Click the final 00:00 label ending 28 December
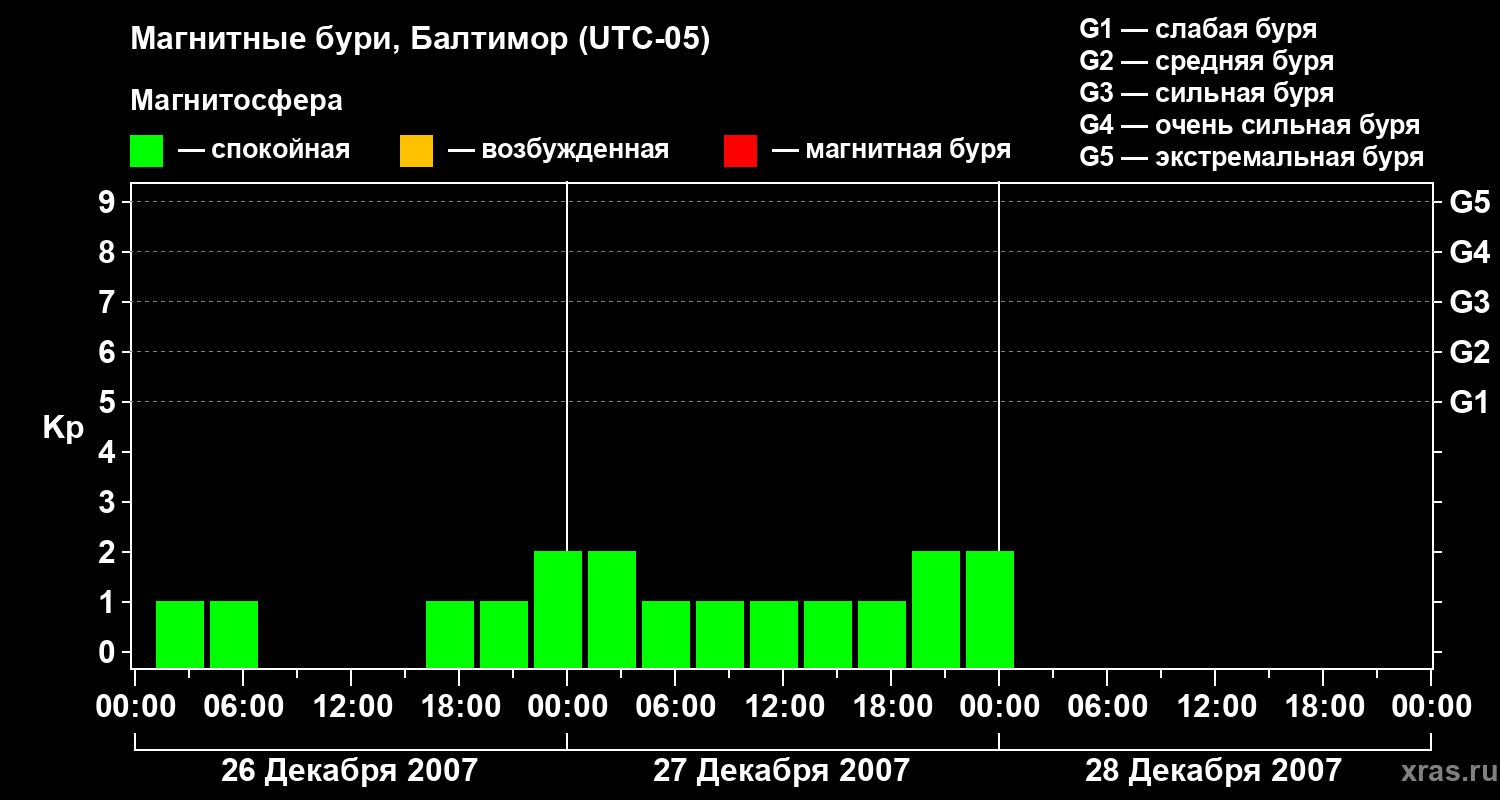The height and width of the screenshot is (800, 1500). [1431, 707]
